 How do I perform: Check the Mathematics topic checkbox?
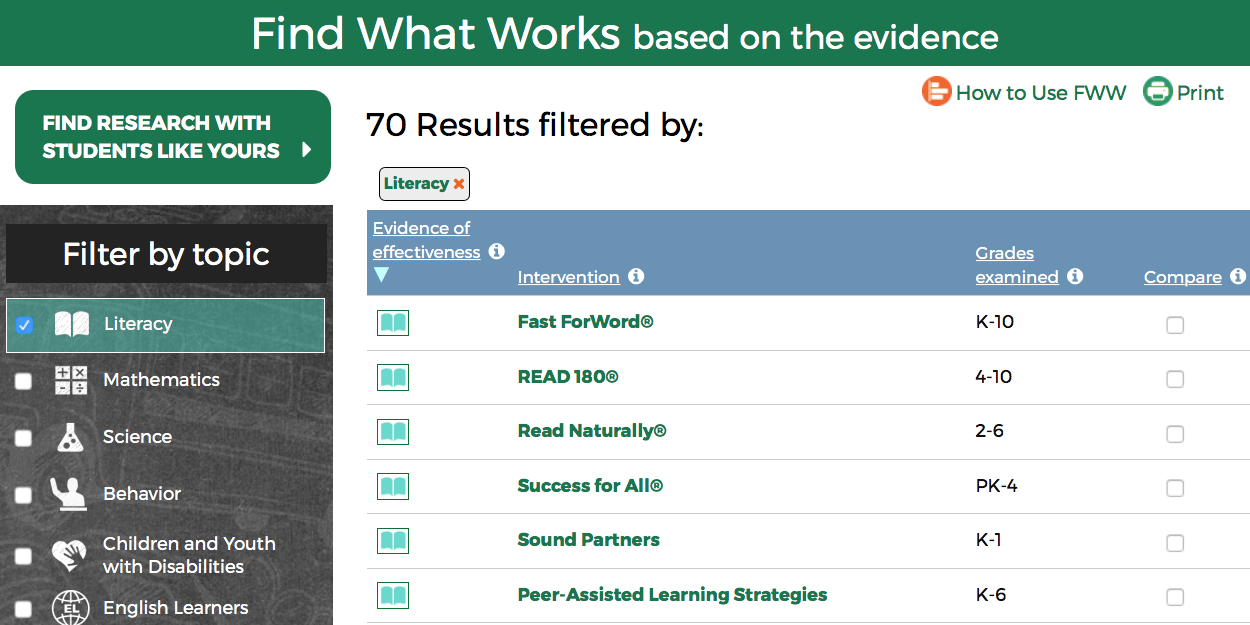coord(23,381)
